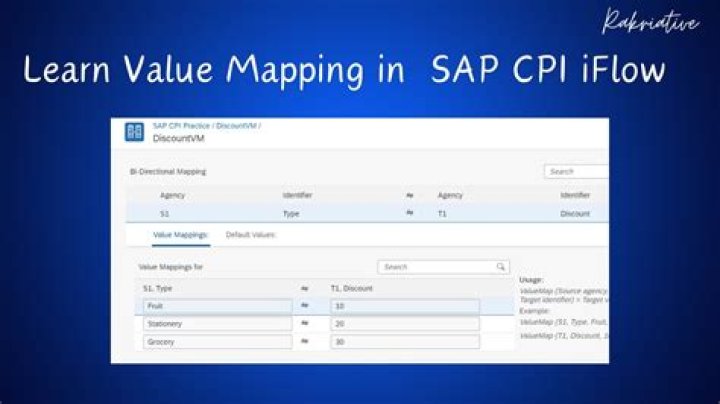Viewport: 720px width, 404px height.
Task: Click the Value Mappings for label
Action: pyautogui.click(x=170, y=267)
